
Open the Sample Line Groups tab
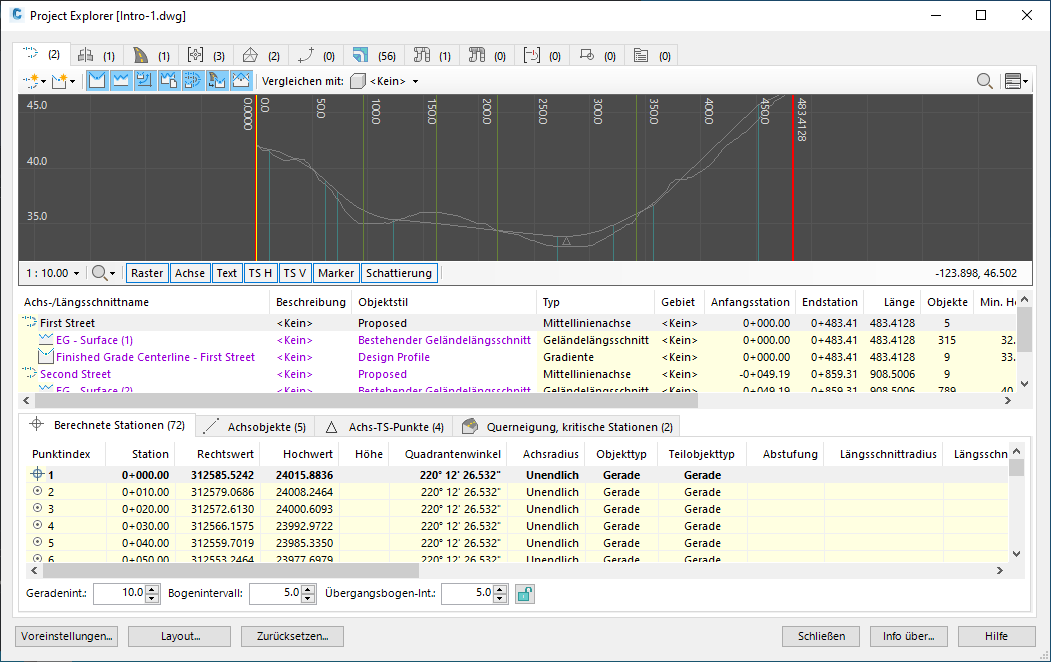click(x=542, y=56)
